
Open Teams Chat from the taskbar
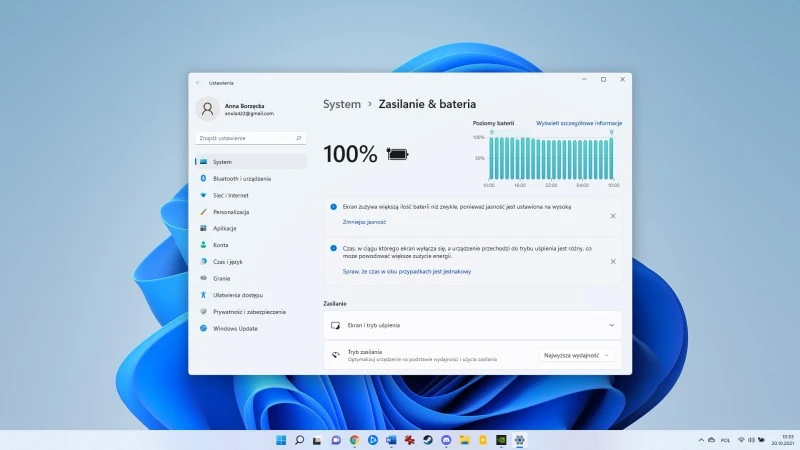click(x=336, y=440)
